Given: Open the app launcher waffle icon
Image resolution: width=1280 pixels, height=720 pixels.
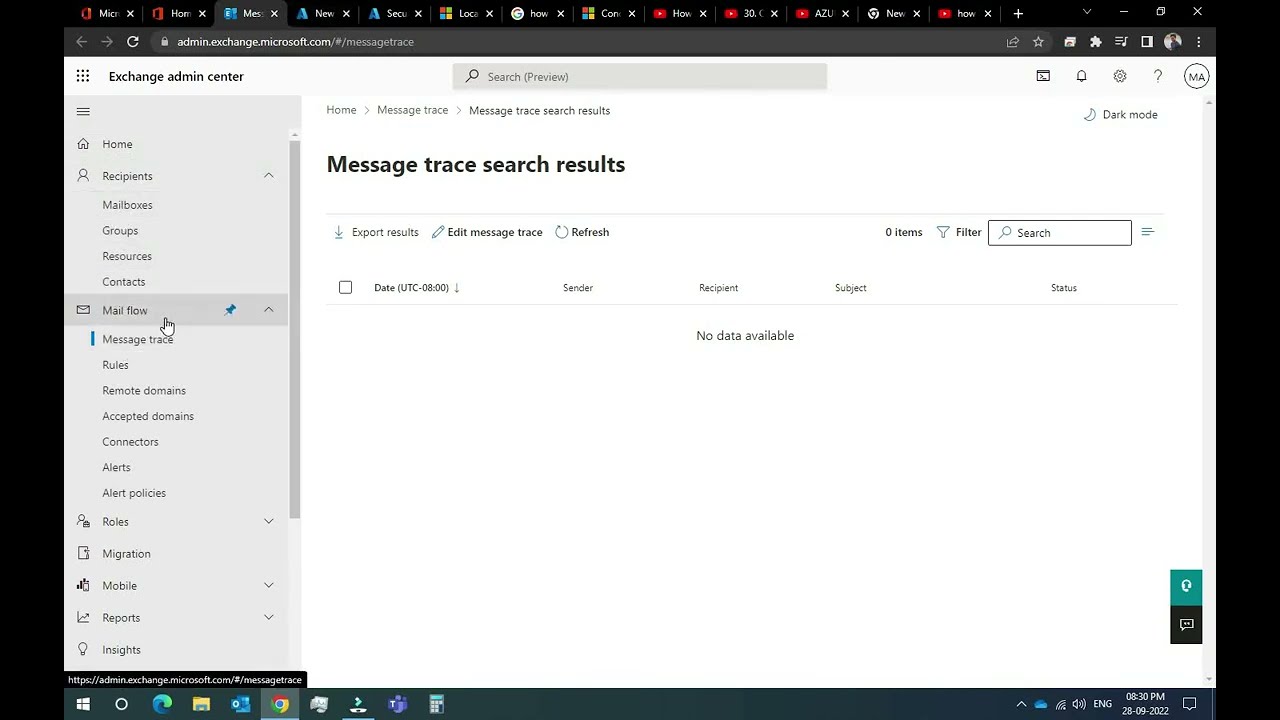Looking at the screenshot, I should pos(83,76).
